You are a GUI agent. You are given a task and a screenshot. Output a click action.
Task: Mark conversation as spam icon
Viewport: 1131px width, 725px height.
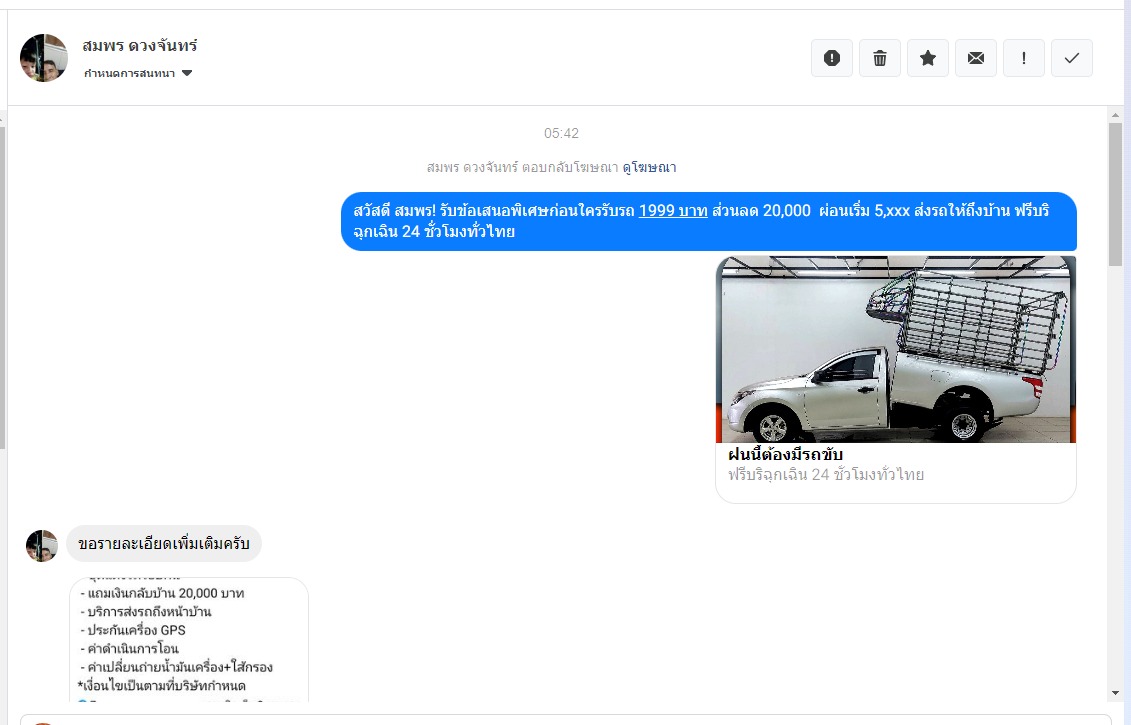[x=832, y=58]
